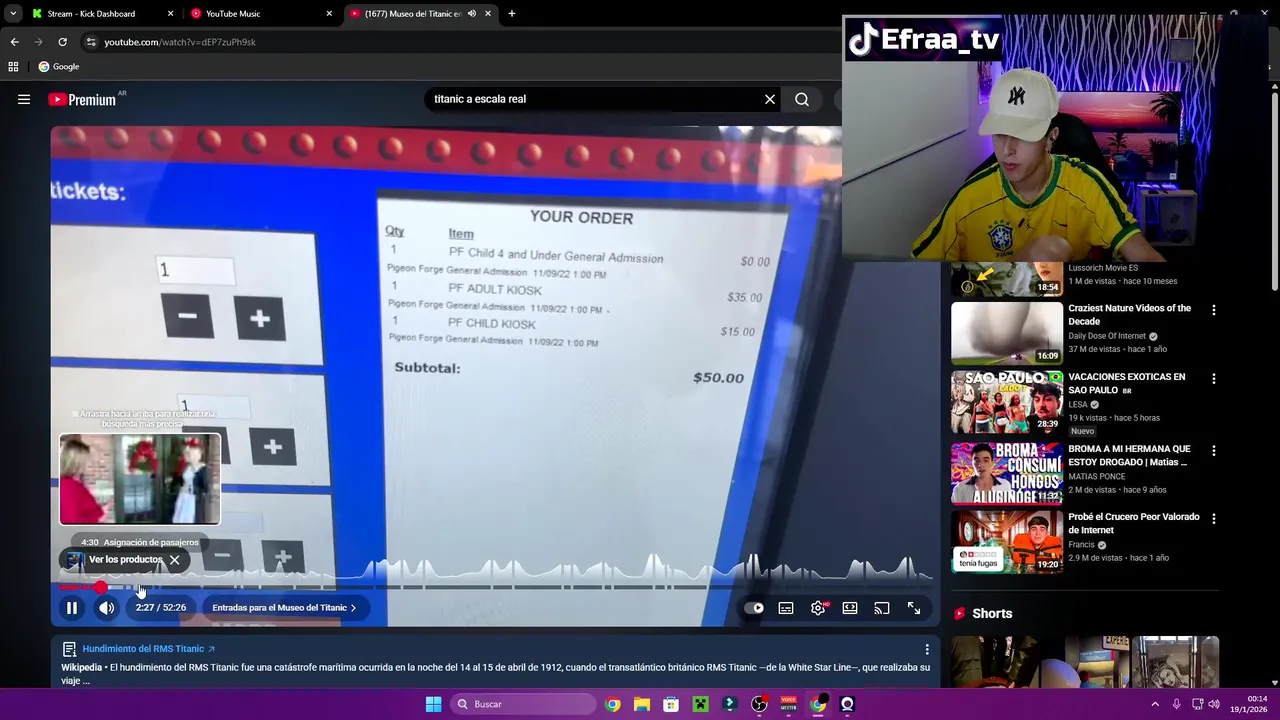Image resolution: width=1280 pixels, height=720 pixels.
Task: Open options for 'Probé el Crucero Peor Valorado'
Action: (x=1214, y=519)
